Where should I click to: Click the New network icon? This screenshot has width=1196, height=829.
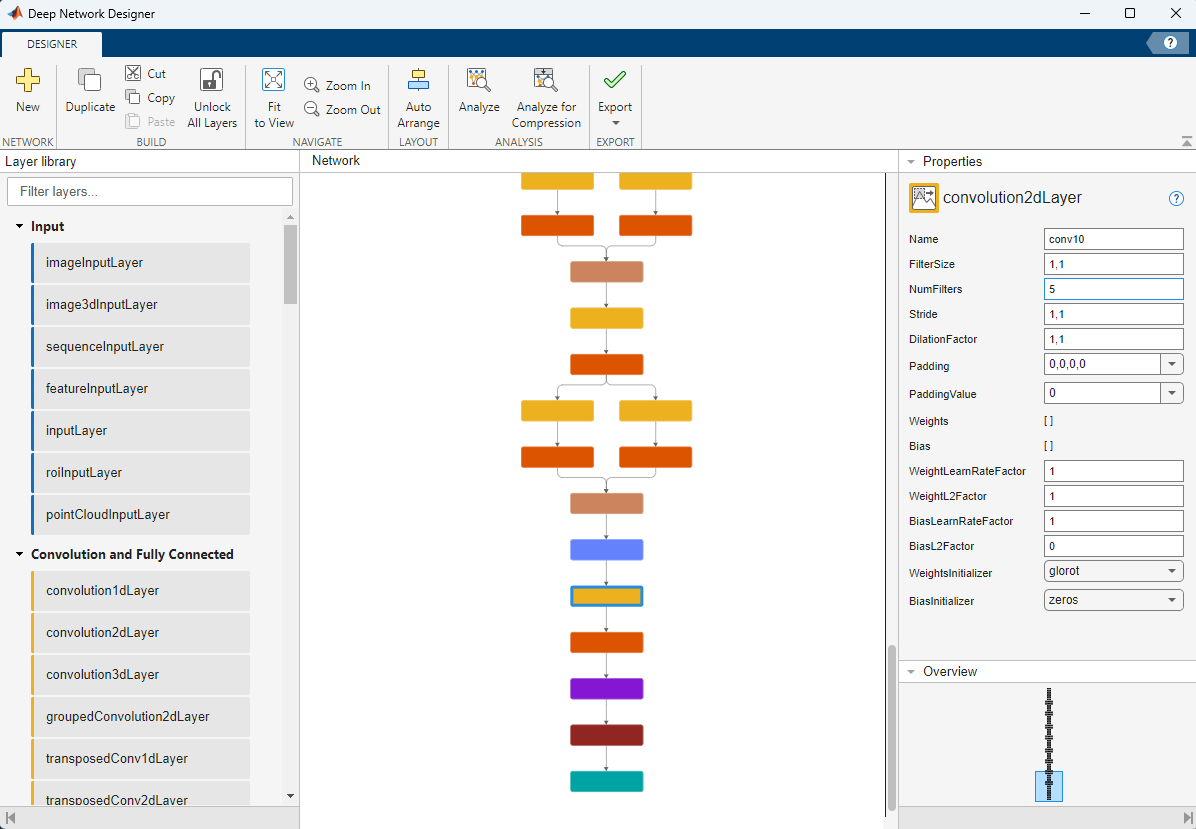click(28, 82)
